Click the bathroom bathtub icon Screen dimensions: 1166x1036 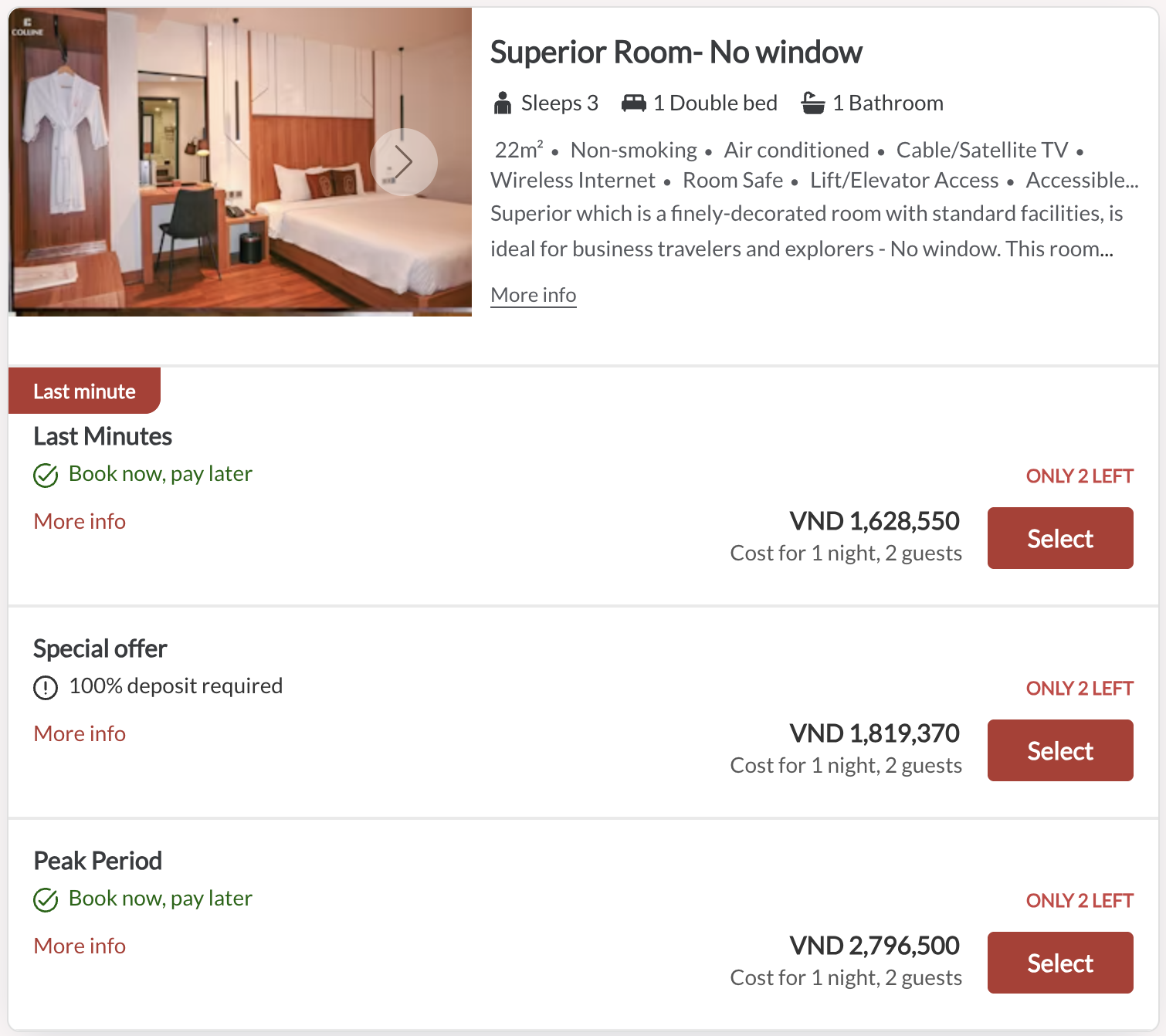click(x=813, y=103)
